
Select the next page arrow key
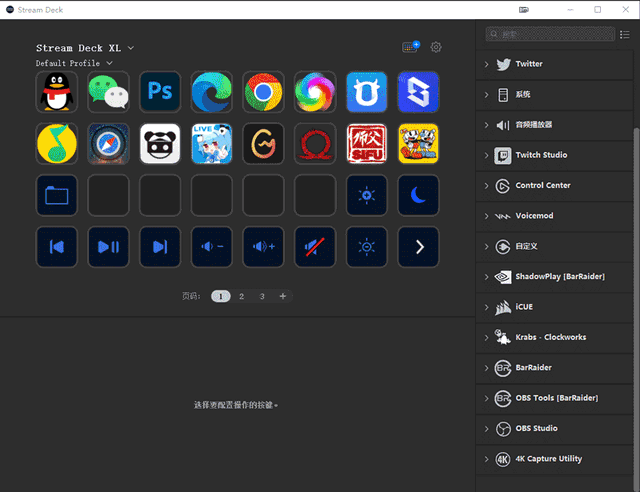tap(418, 247)
